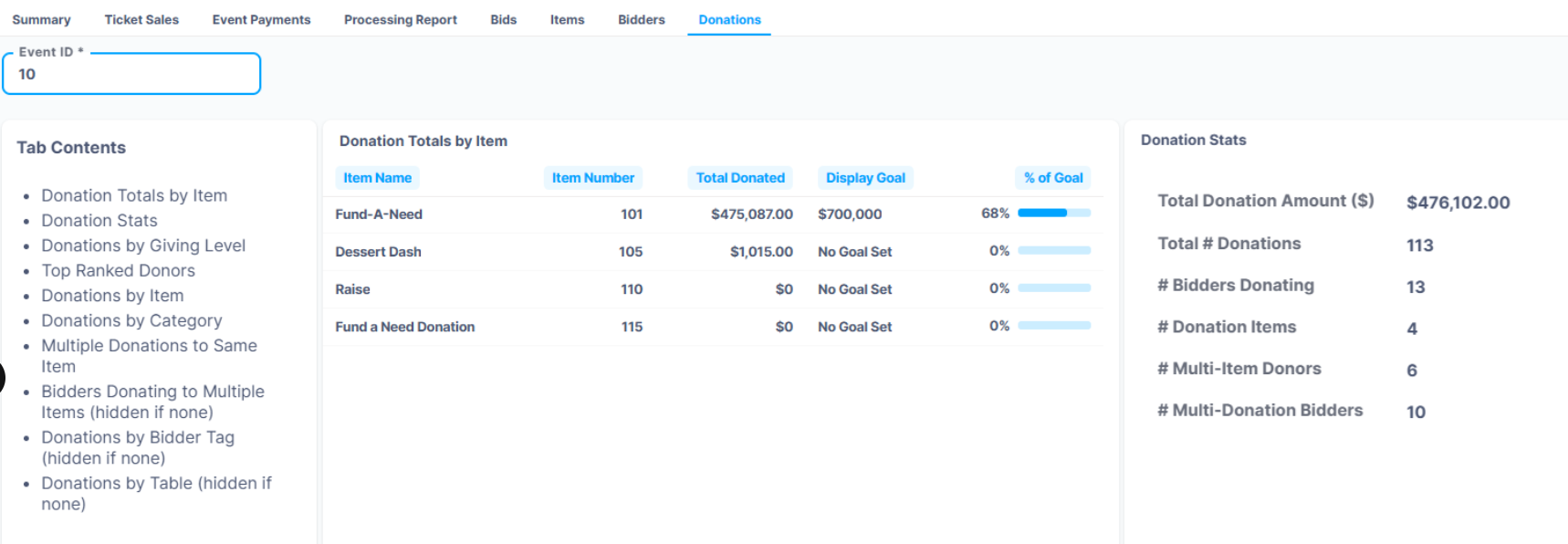
Task: Sort by the Item Number column header
Action: pos(592,178)
